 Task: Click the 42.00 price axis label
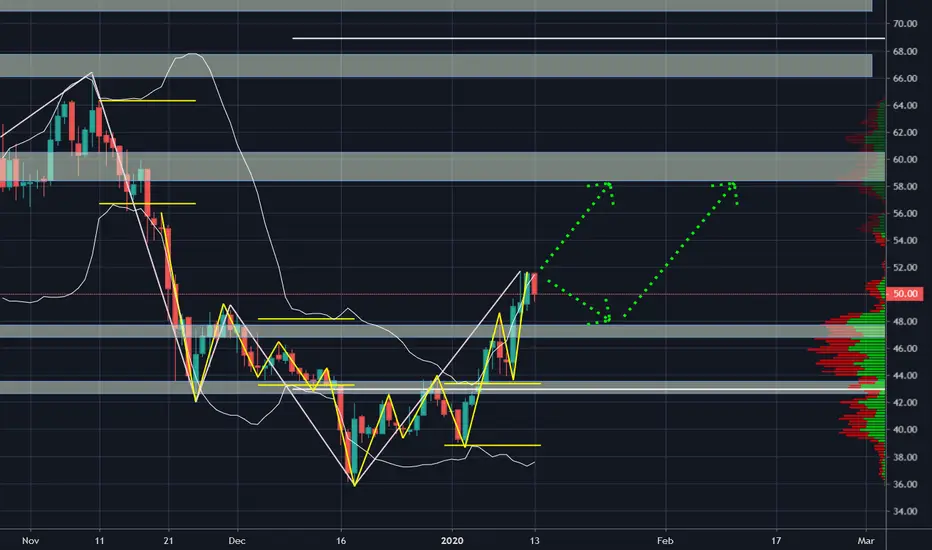pos(905,403)
